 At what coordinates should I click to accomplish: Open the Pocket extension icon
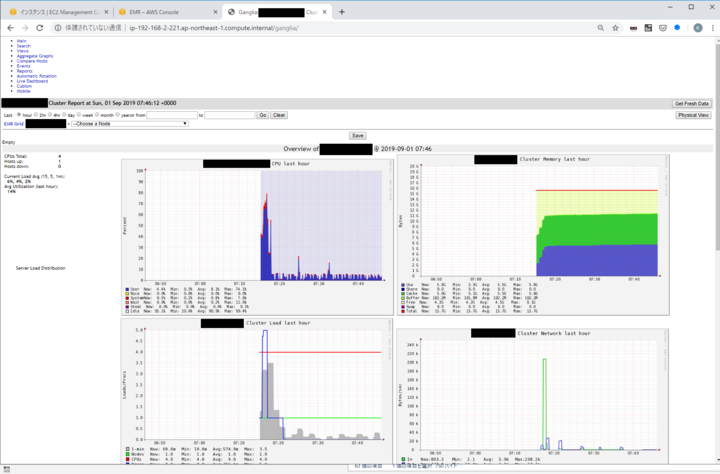point(663,28)
